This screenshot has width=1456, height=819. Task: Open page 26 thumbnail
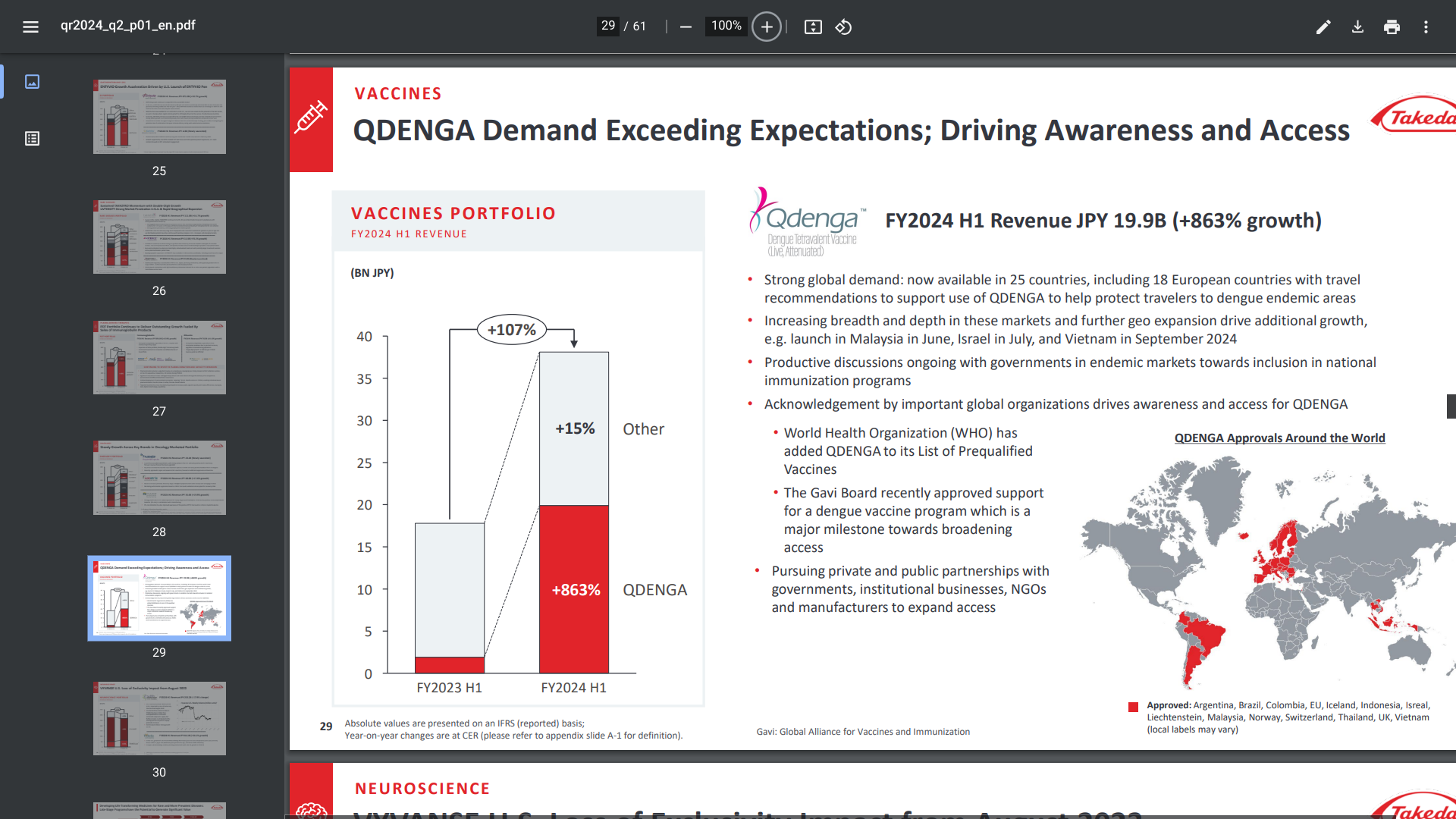159,237
